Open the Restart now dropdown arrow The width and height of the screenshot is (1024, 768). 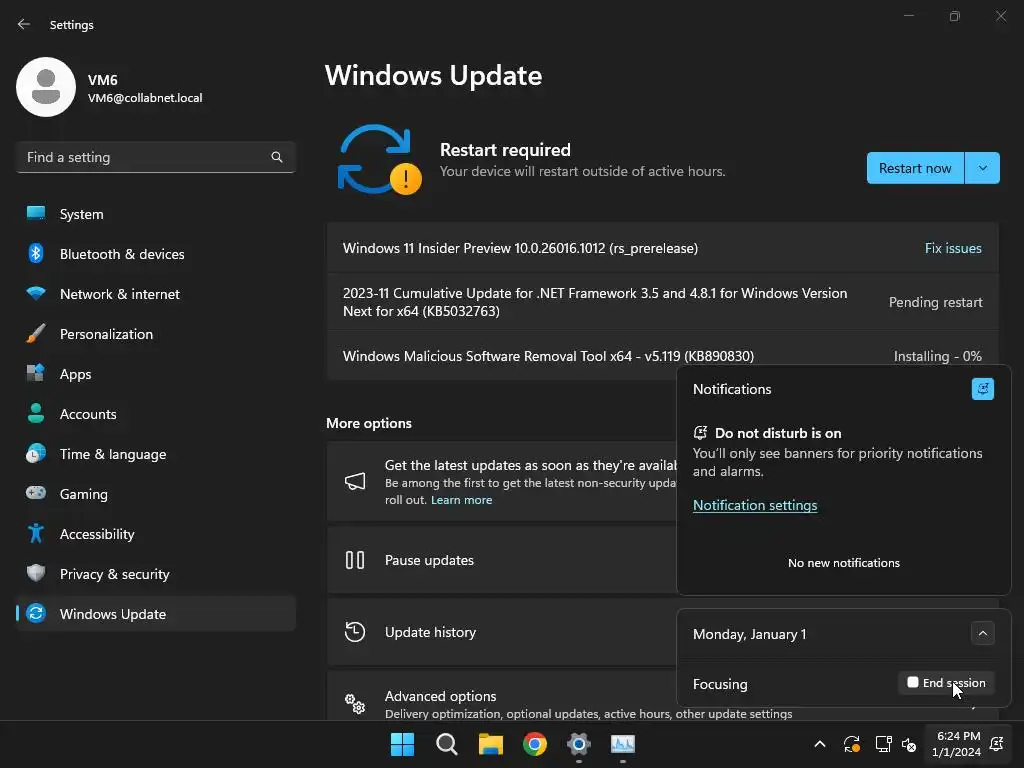click(982, 168)
